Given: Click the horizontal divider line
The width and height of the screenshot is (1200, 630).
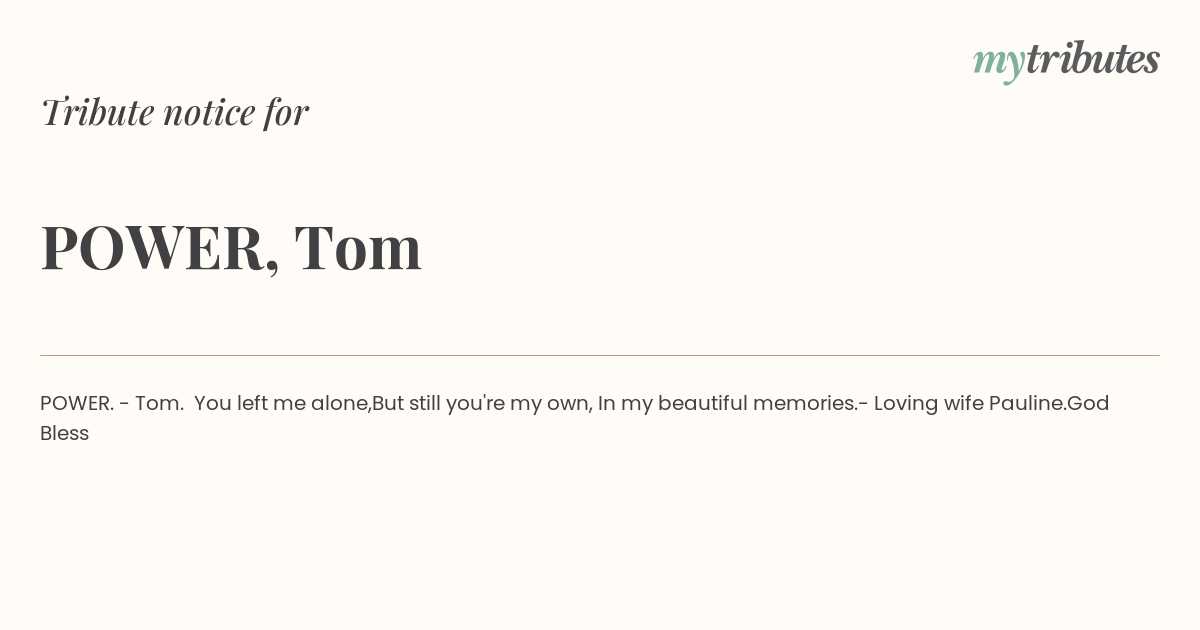Looking at the screenshot, I should 600,355.
